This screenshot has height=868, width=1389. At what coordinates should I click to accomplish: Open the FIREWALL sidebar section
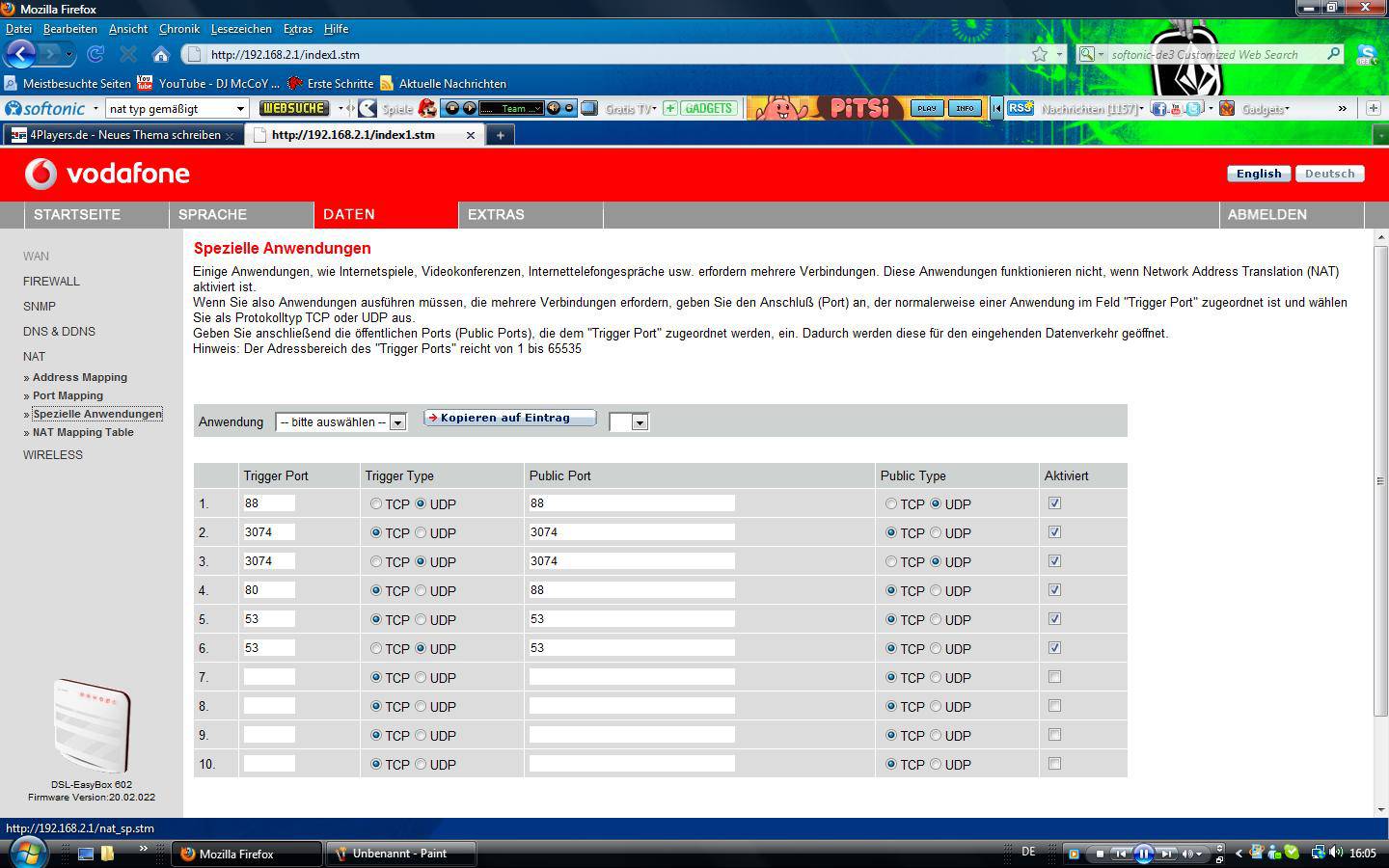click(51, 282)
